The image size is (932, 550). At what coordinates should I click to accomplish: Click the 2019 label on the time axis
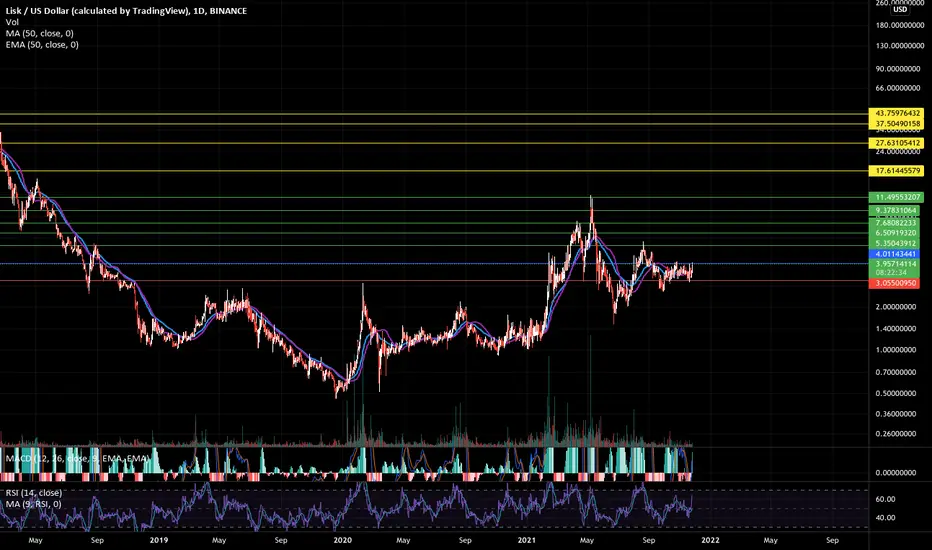[159, 540]
